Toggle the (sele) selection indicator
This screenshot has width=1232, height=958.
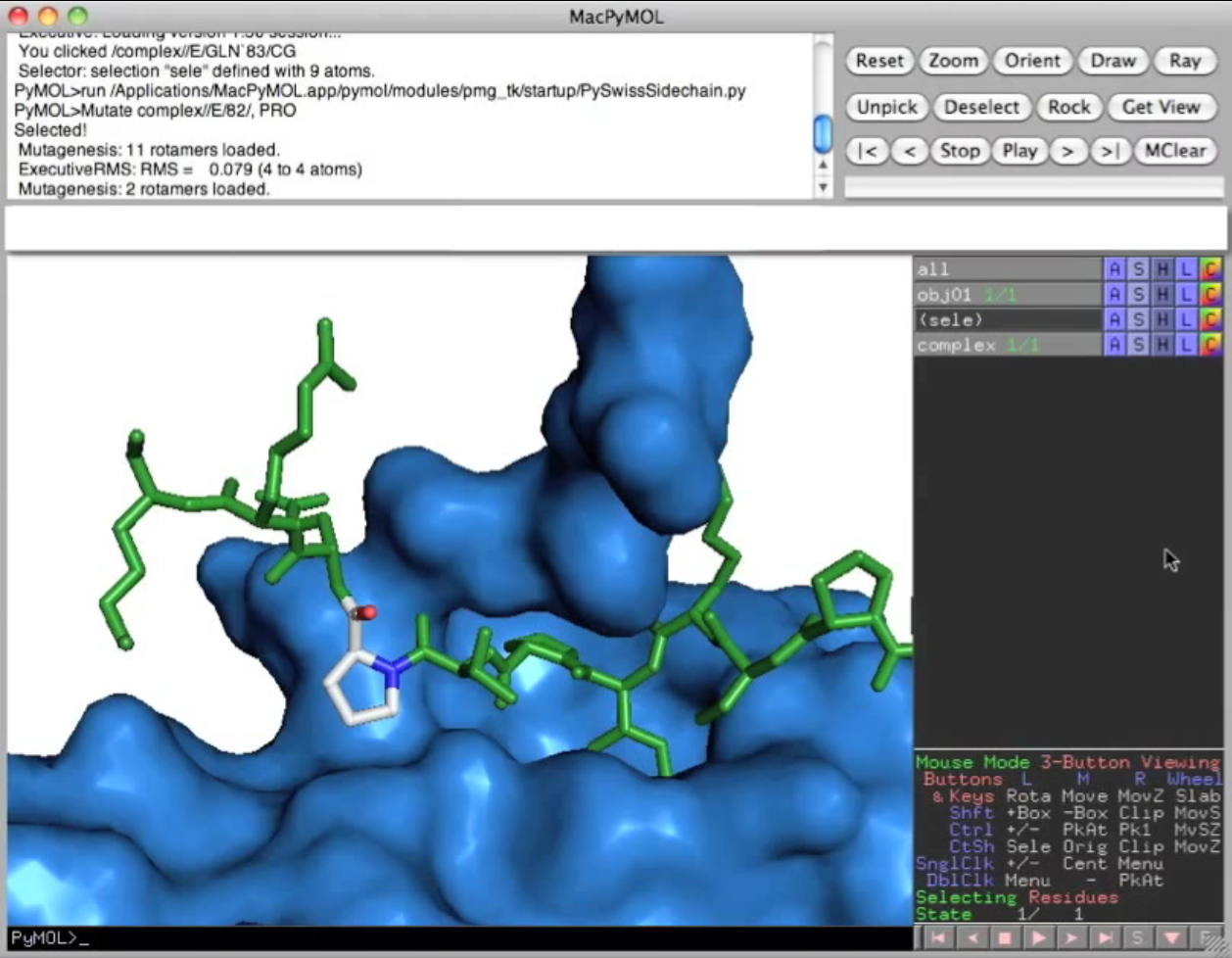point(1008,319)
